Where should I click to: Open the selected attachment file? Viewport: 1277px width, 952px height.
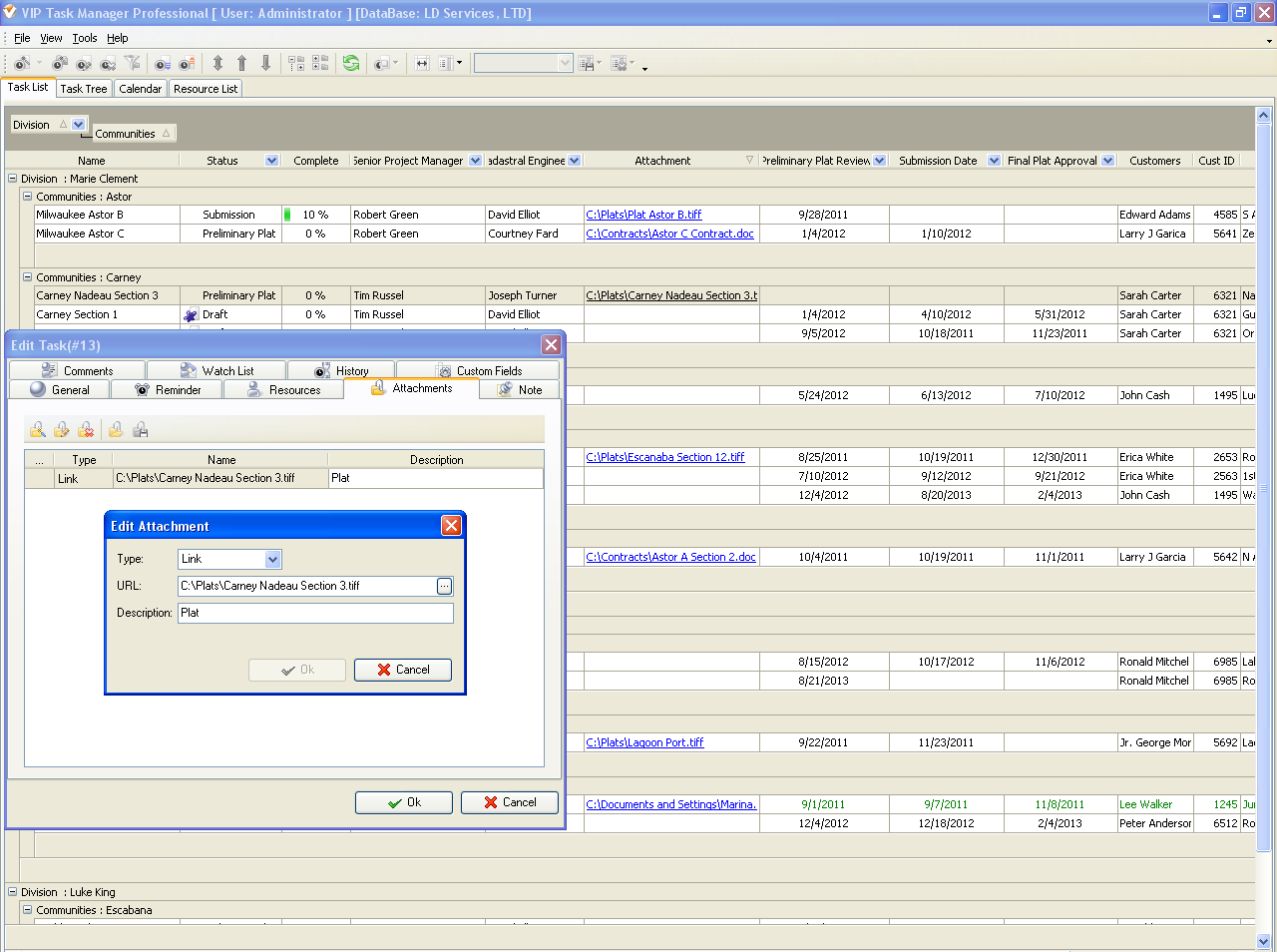click(115, 429)
